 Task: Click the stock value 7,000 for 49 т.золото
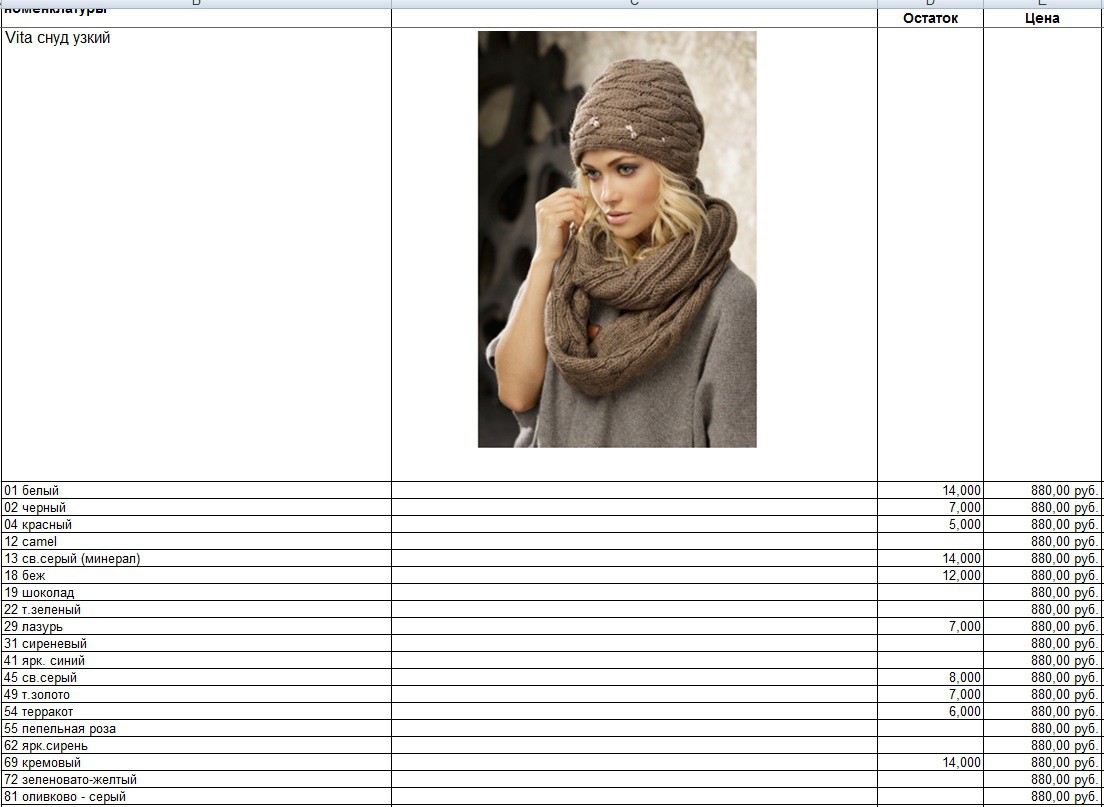pos(930,694)
